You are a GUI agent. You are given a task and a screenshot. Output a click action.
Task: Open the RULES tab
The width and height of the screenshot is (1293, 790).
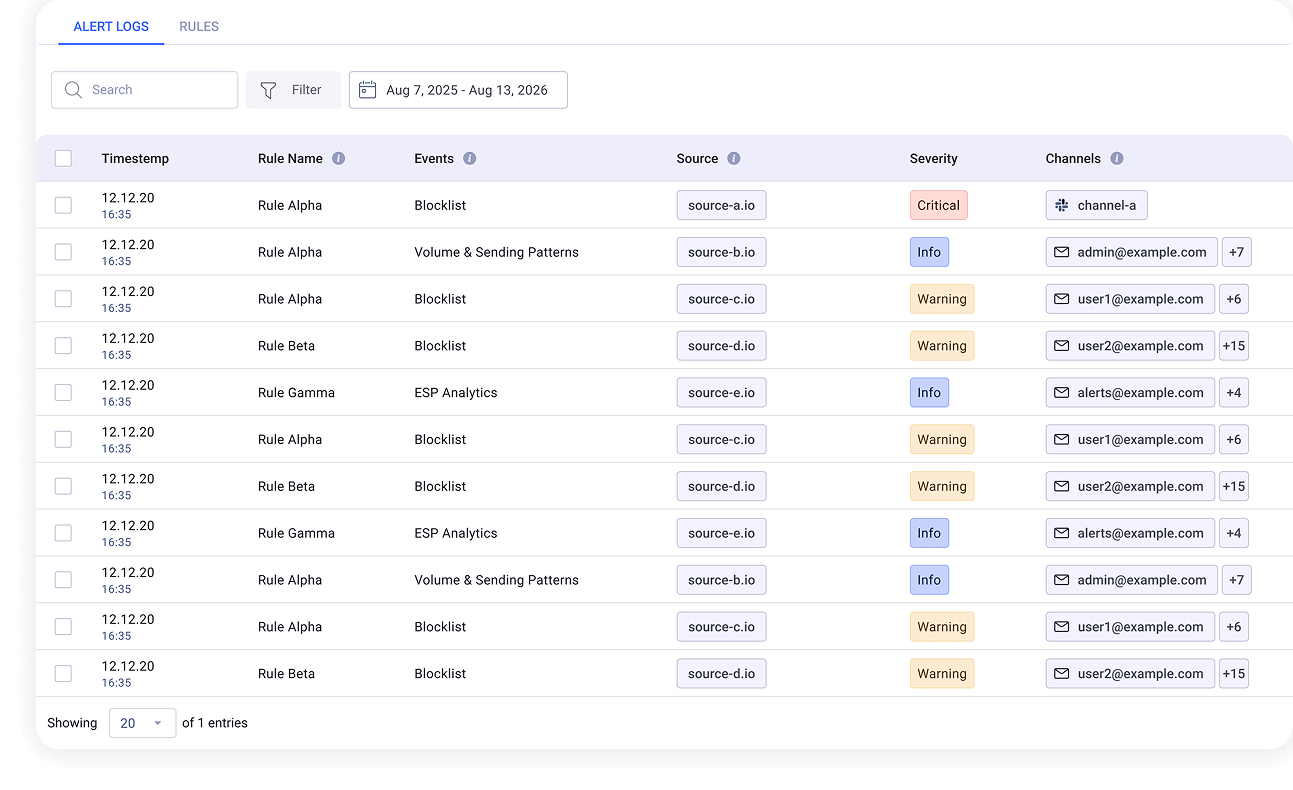coord(199,27)
